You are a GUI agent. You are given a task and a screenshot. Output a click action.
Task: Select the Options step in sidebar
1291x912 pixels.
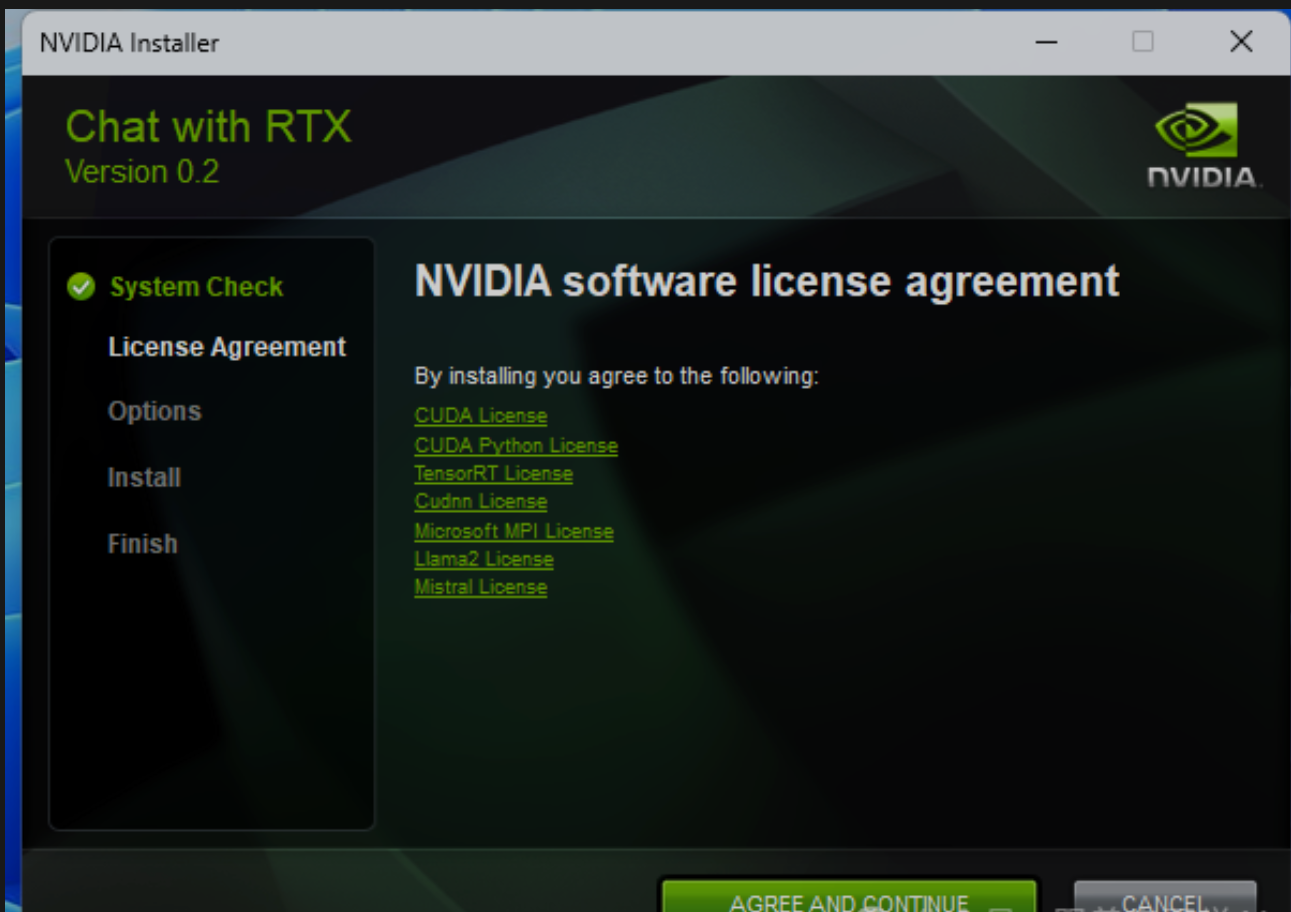(x=155, y=411)
